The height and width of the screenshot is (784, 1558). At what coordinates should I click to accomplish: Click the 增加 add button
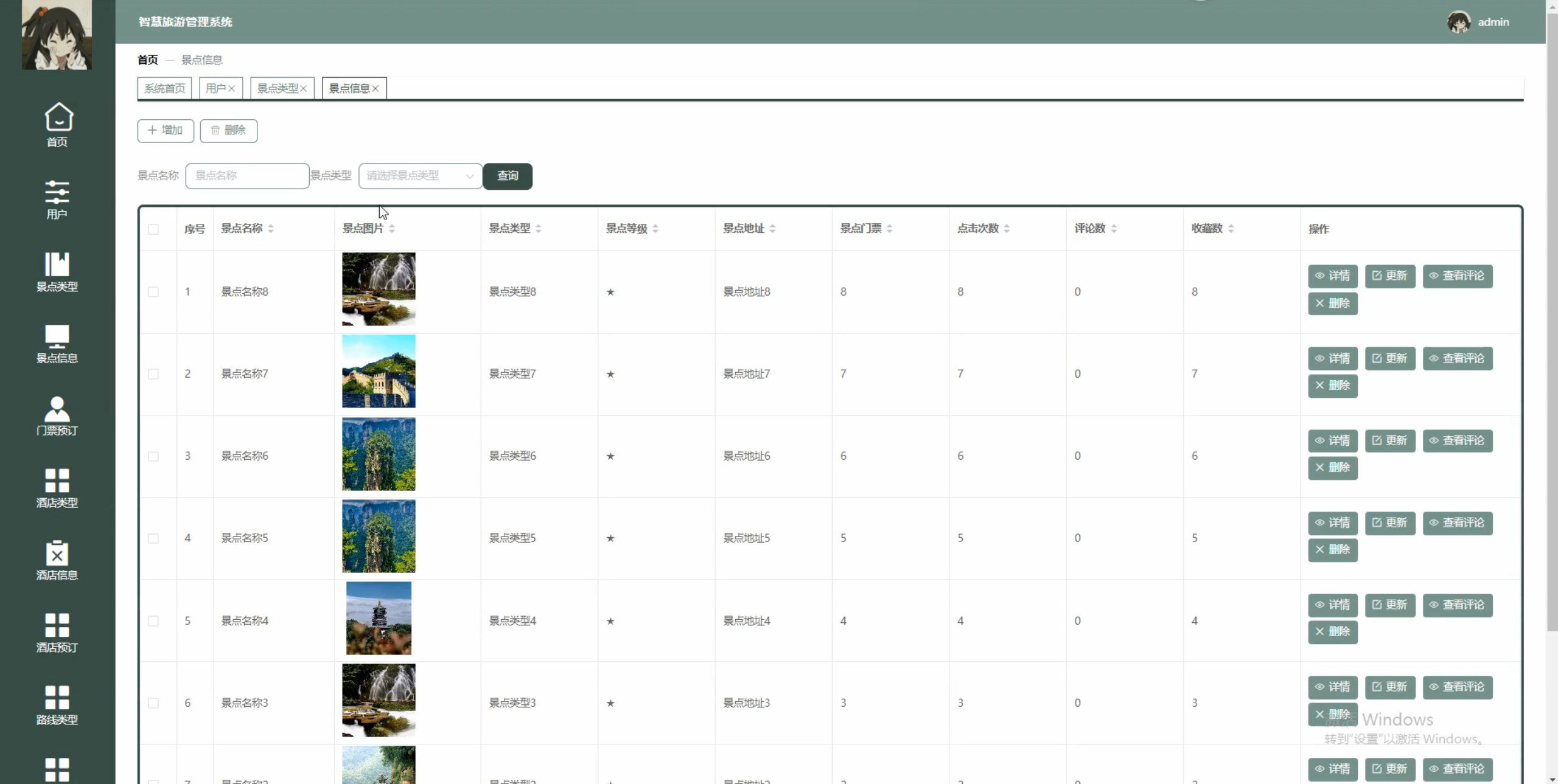tap(166, 130)
